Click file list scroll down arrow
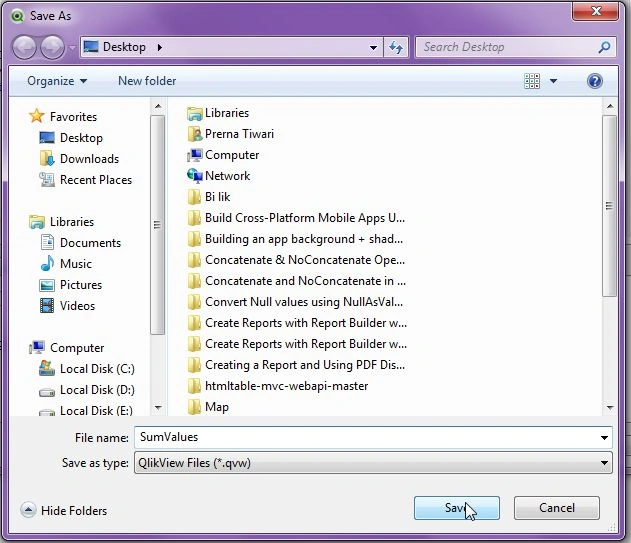 tap(610, 408)
